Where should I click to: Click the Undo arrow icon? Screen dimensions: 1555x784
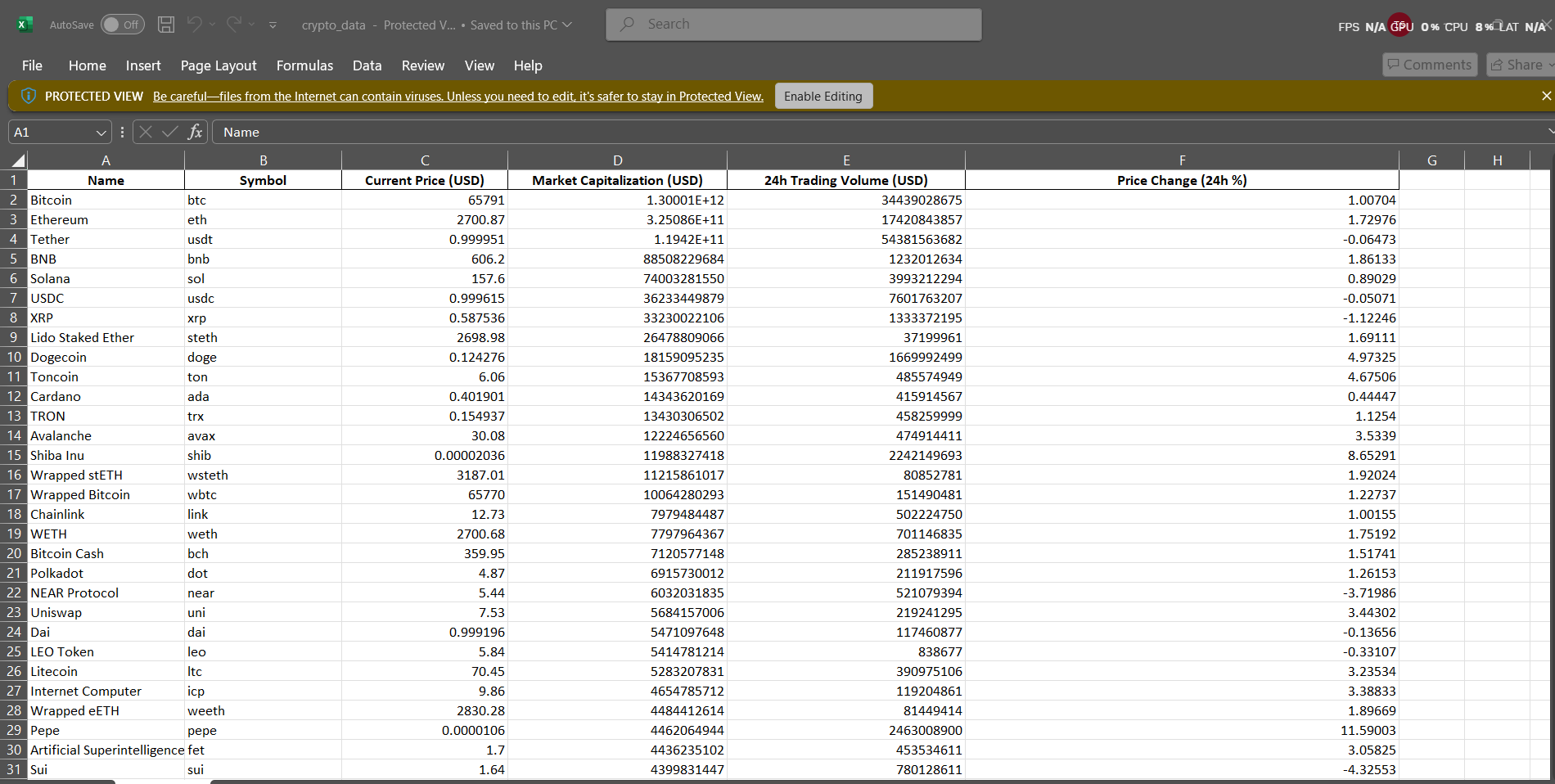coord(194,25)
